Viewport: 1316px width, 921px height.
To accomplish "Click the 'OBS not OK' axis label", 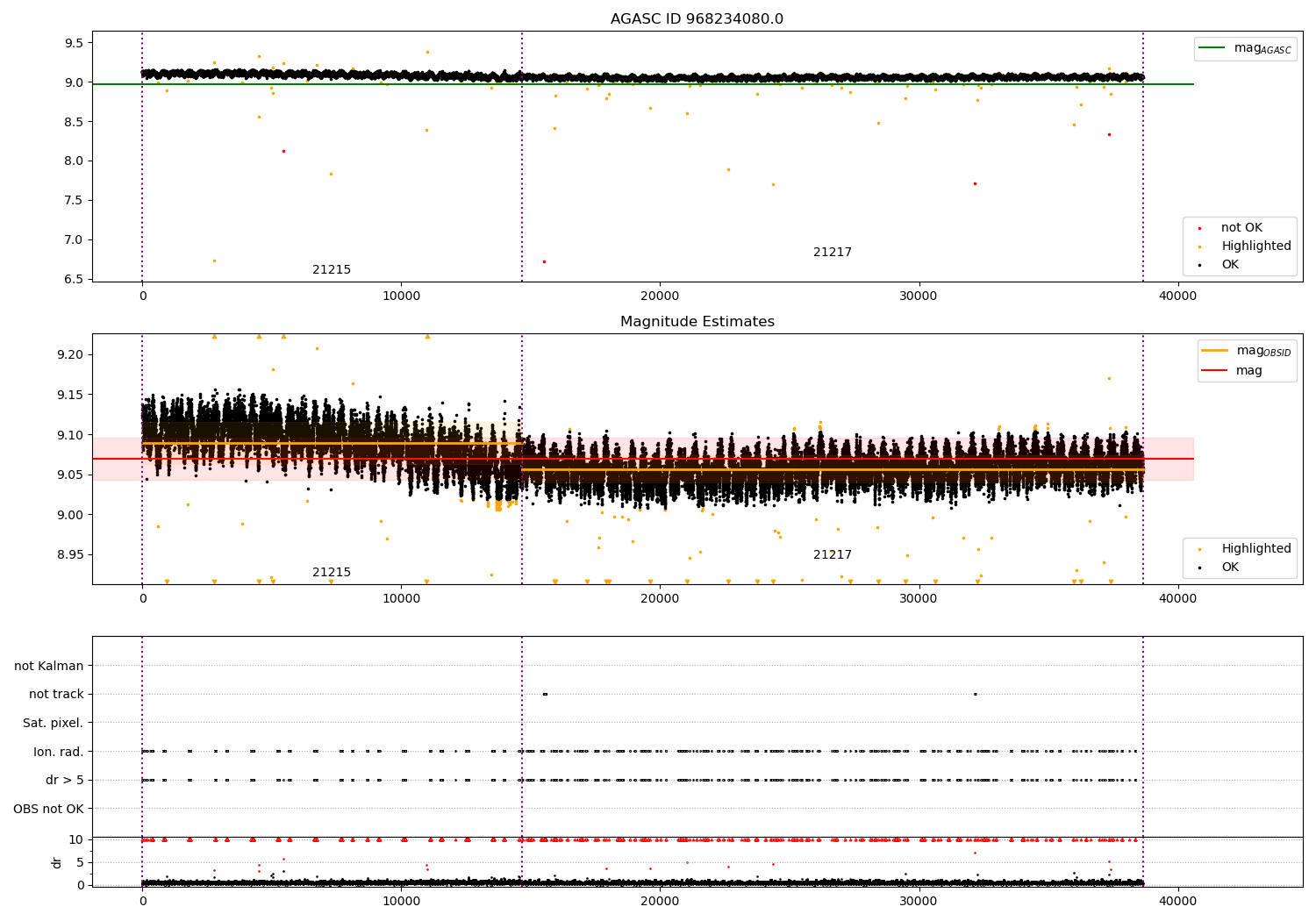I will click(x=48, y=810).
